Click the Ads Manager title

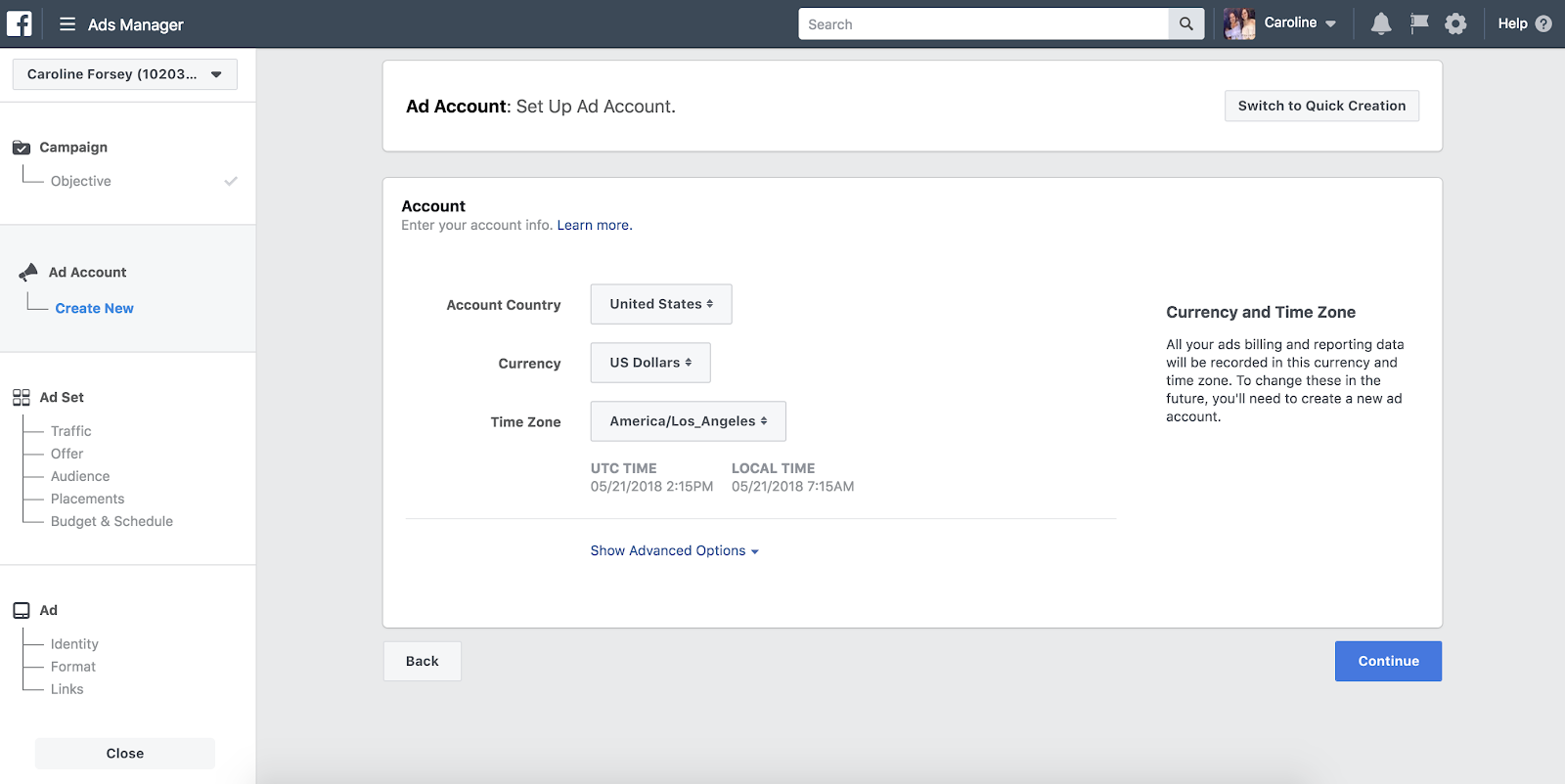(136, 24)
